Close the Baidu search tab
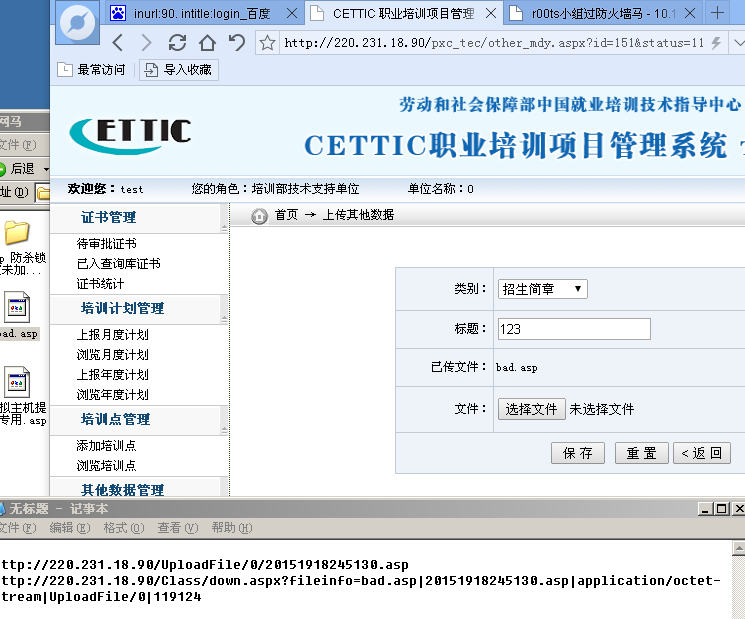Viewport: 745px width, 619px height. [x=292, y=13]
